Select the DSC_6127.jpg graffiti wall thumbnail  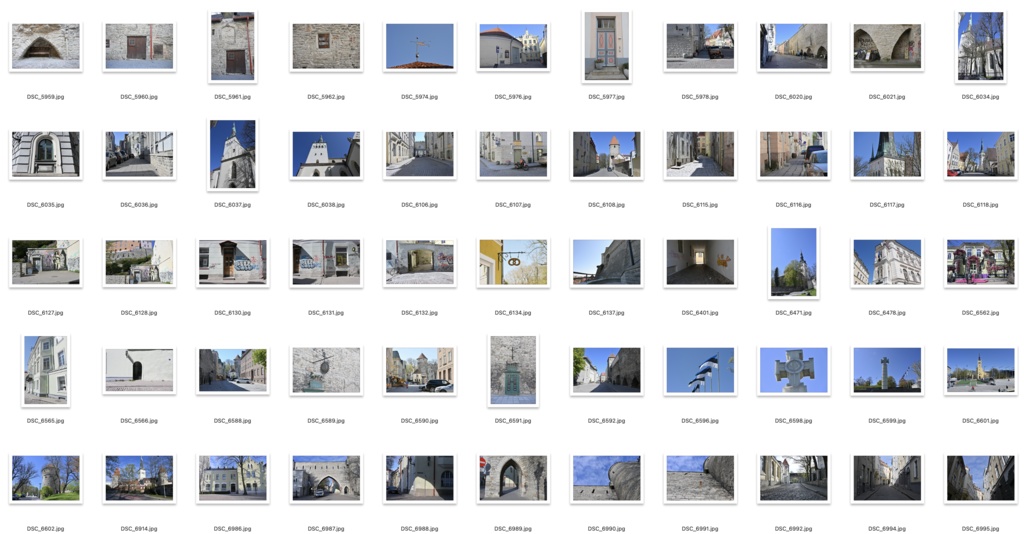(x=46, y=262)
